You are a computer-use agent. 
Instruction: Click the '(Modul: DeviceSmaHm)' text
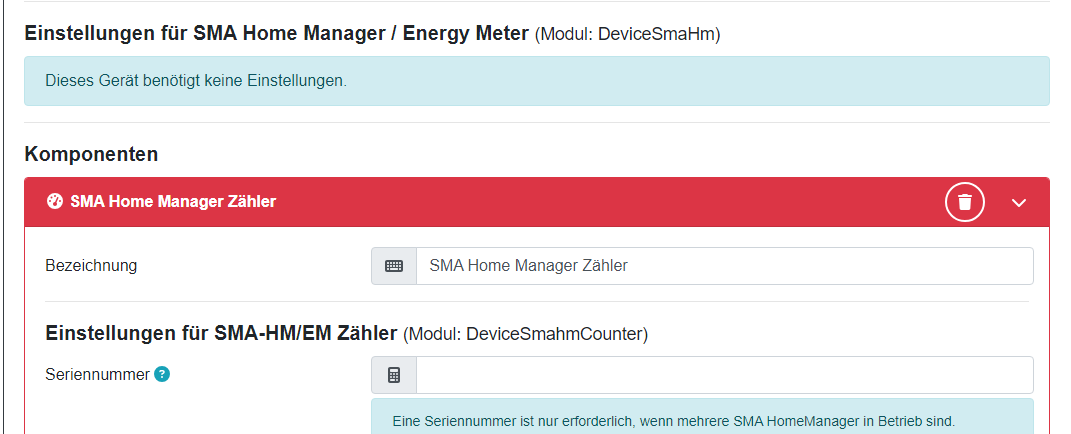[628, 35]
